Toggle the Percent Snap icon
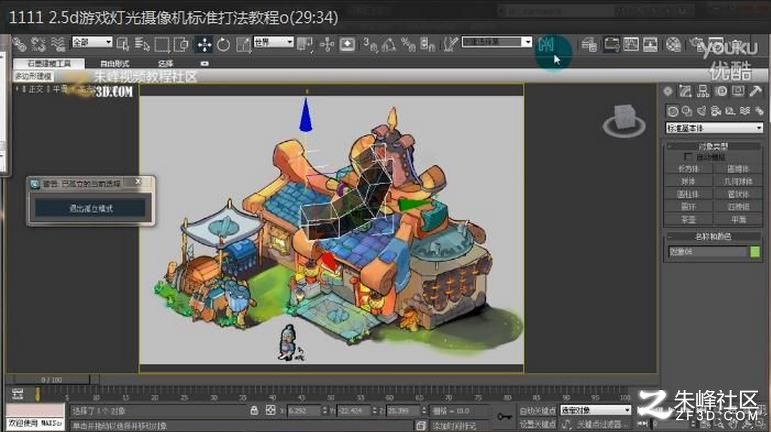The image size is (771, 432). tap(408, 45)
